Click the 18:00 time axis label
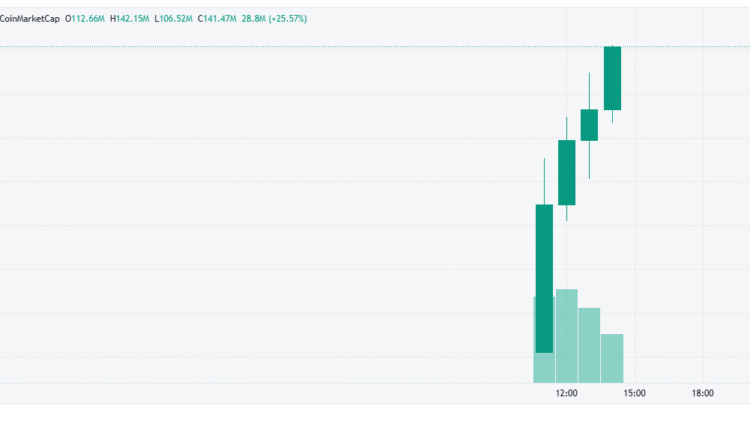This screenshot has height=430, width=750. click(703, 393)
